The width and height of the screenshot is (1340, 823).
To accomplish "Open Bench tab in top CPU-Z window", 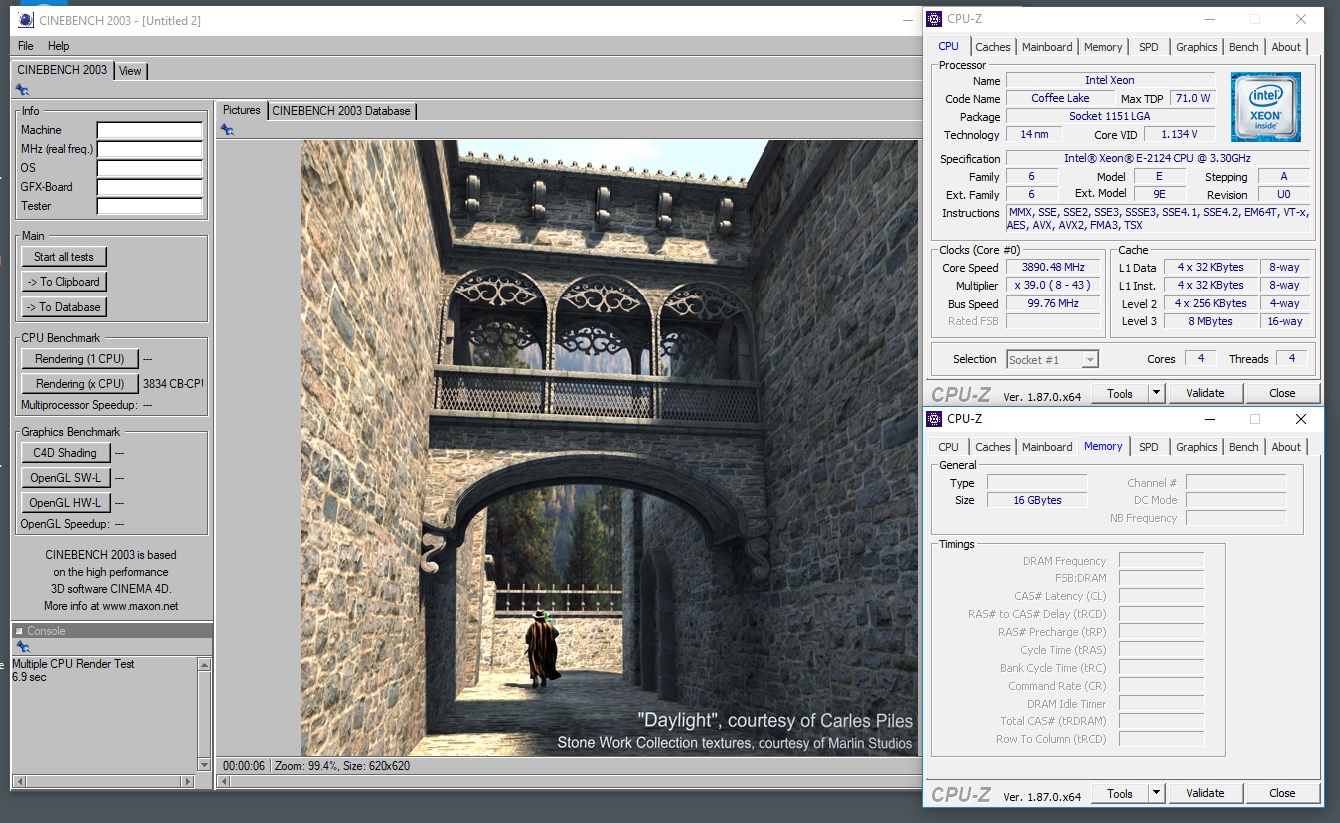I will coord(1244,47).
